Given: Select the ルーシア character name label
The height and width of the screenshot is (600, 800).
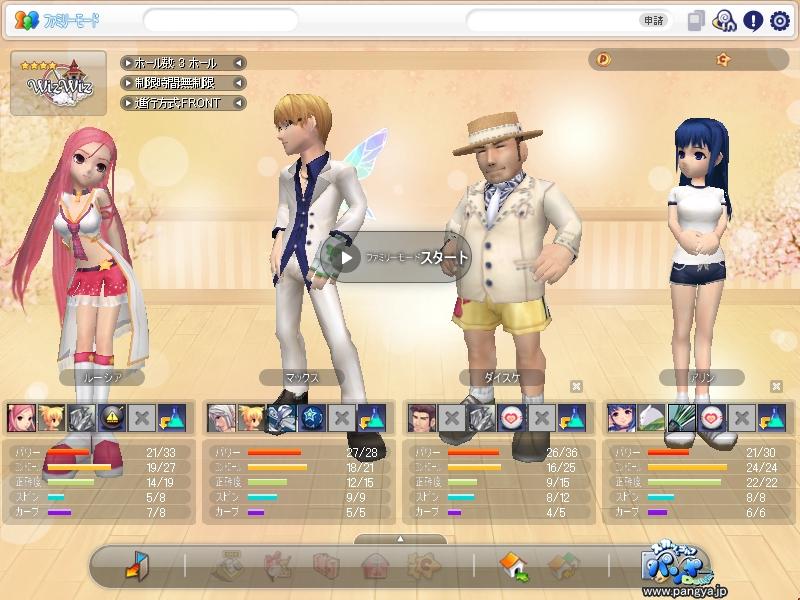Looking at the screenshot, I should tap(102, 378).
